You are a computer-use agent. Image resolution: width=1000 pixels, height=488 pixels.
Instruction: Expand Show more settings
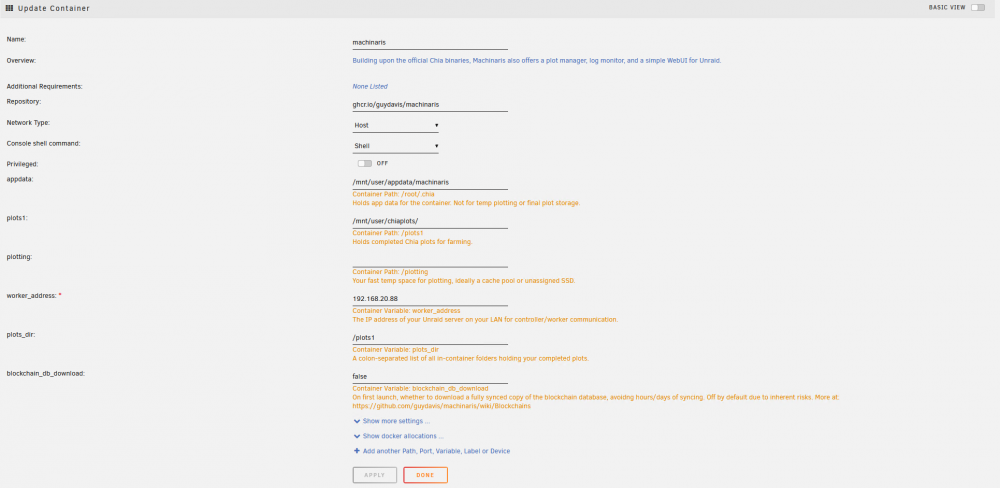pos(396,421)
